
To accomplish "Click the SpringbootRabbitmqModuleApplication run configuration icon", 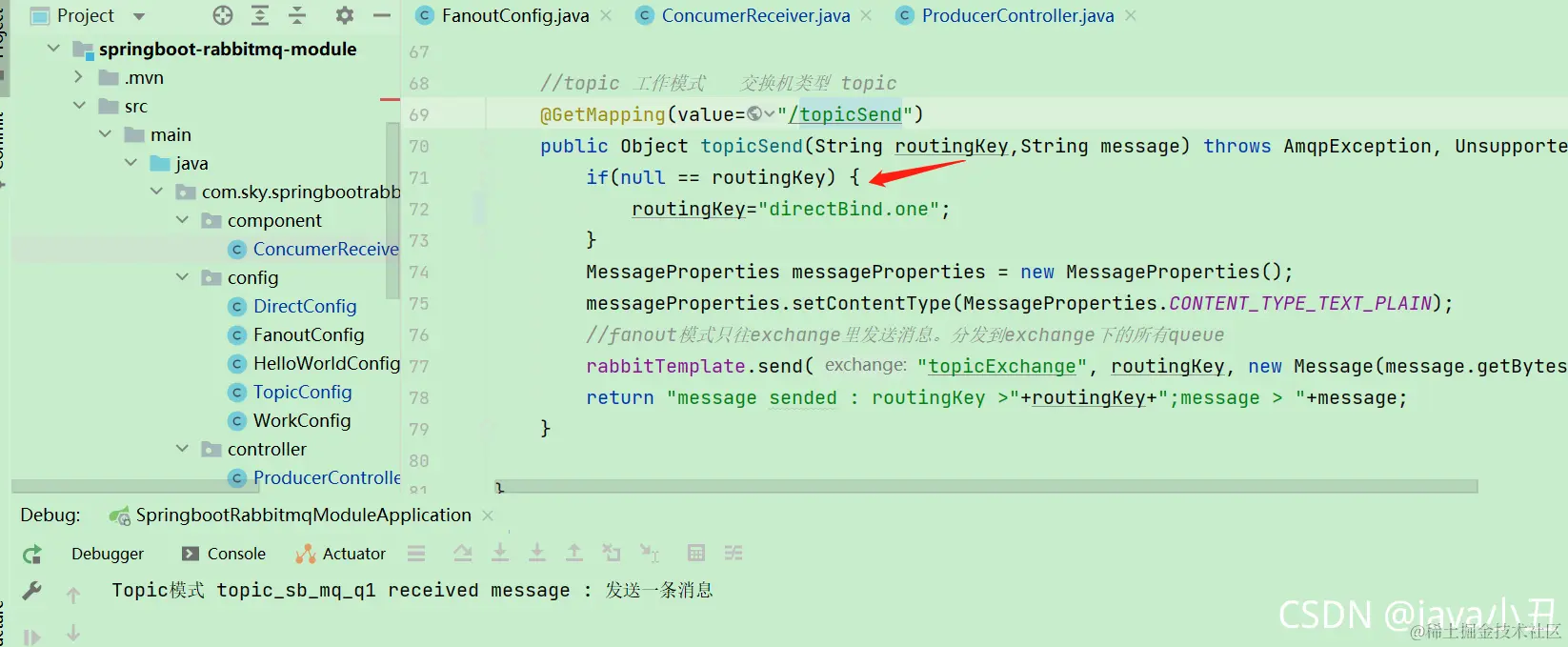I will point(119,516).
